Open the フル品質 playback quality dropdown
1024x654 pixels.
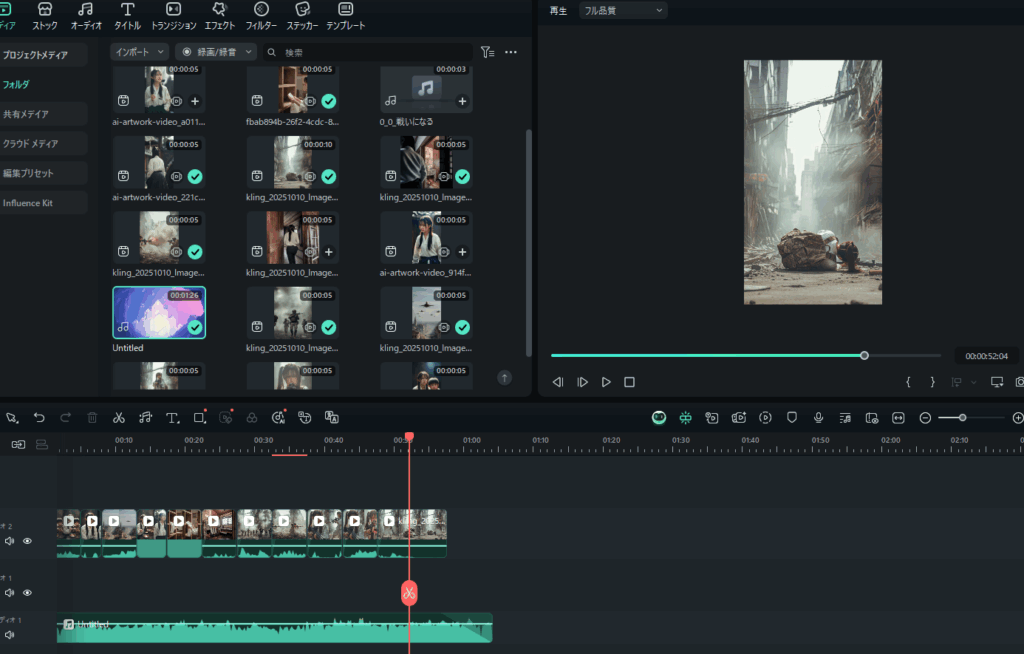click(x=623, y=11)
